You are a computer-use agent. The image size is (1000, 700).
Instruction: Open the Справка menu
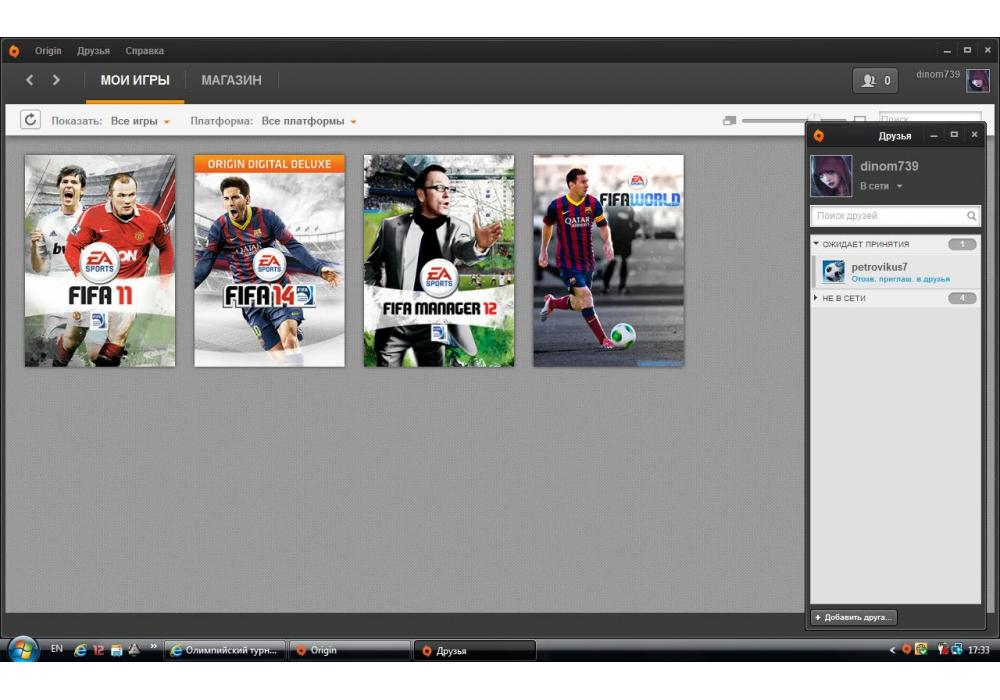[x=144, y=51]
